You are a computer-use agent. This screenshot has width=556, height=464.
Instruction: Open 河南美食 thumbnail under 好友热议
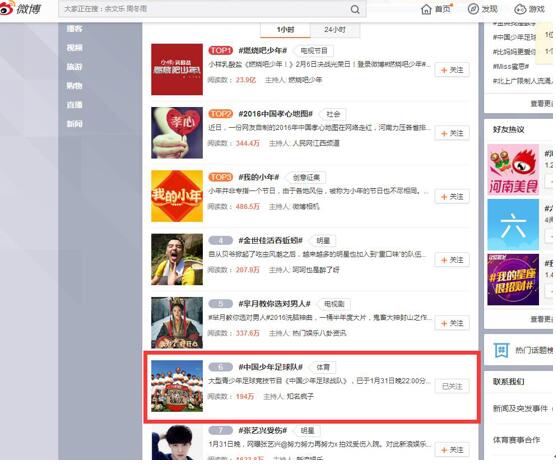point(513,170)
